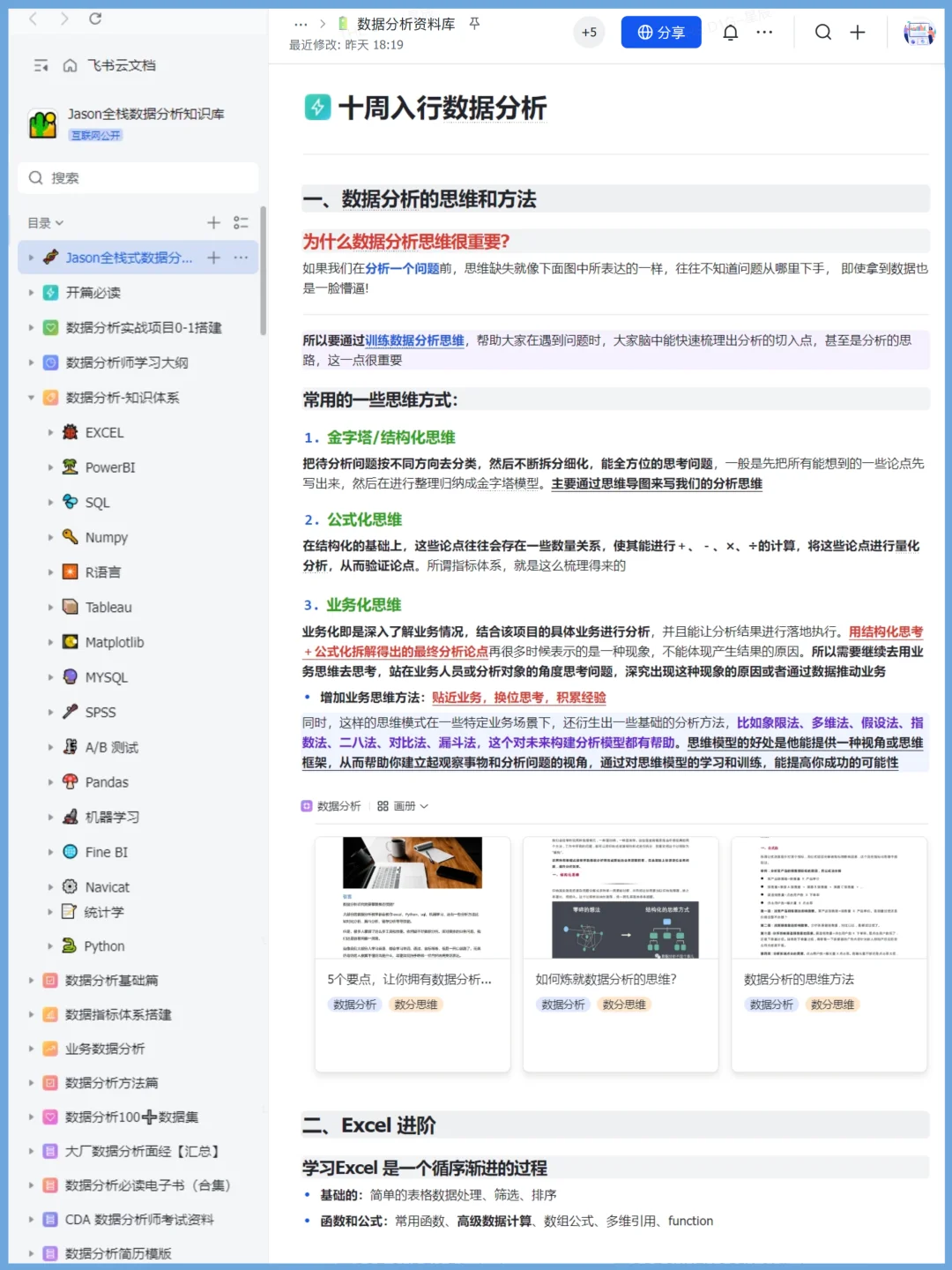
Task: Open the R语言 page
Action: 102,572
